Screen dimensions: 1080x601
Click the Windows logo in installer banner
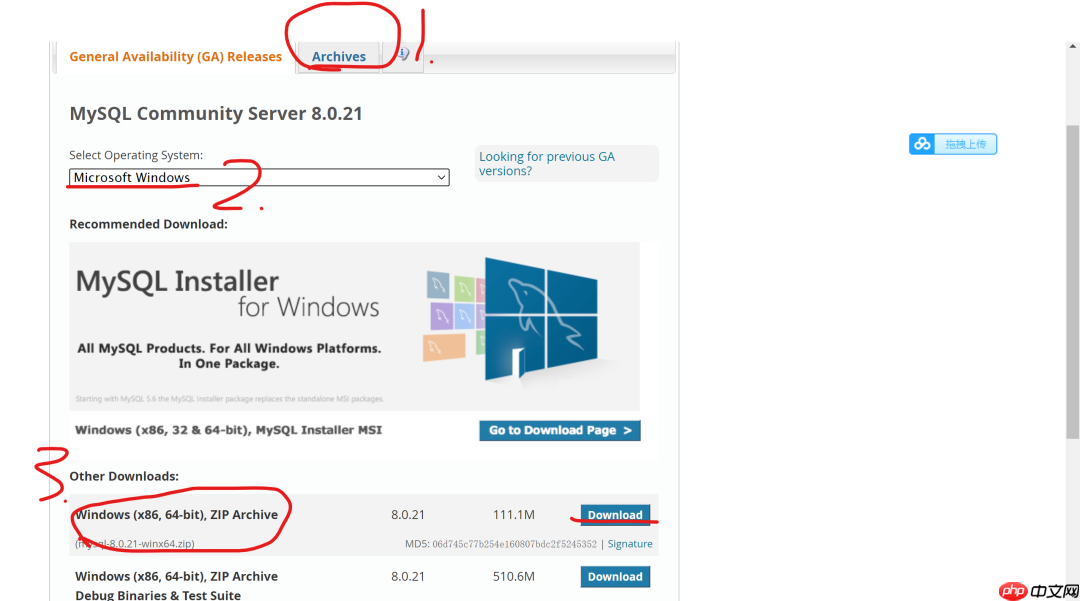click(541, 319)
